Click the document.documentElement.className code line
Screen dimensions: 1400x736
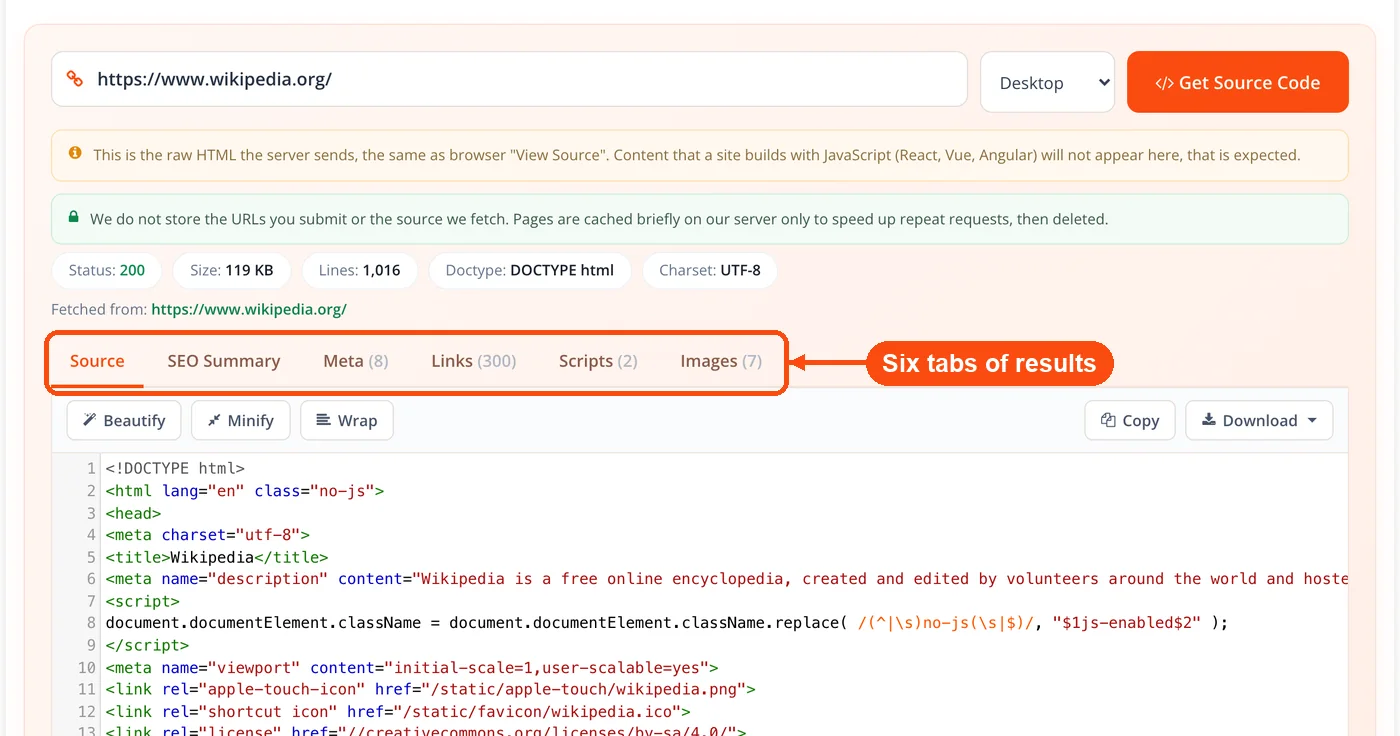(666, 623)
